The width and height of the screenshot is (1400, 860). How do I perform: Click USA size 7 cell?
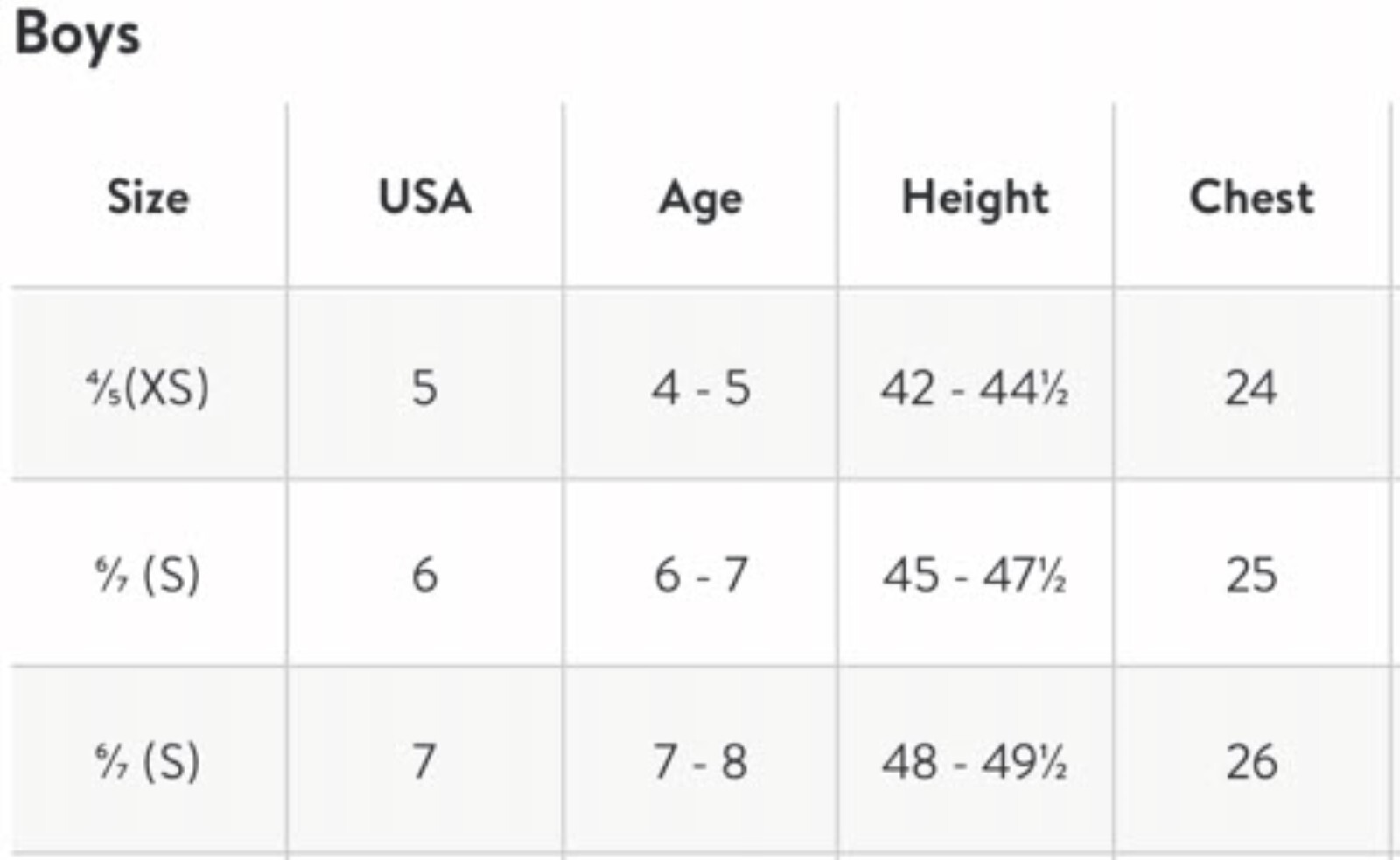[424, 761]
